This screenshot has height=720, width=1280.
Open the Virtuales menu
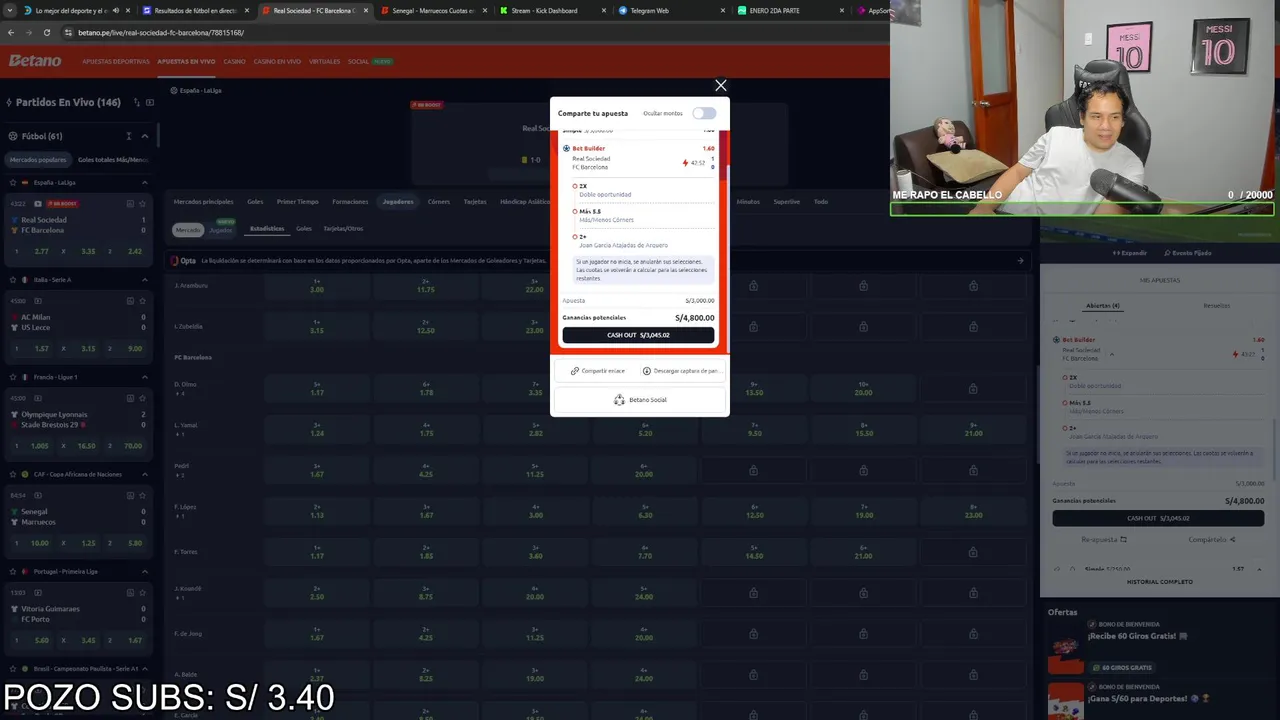tap(324, 61)
